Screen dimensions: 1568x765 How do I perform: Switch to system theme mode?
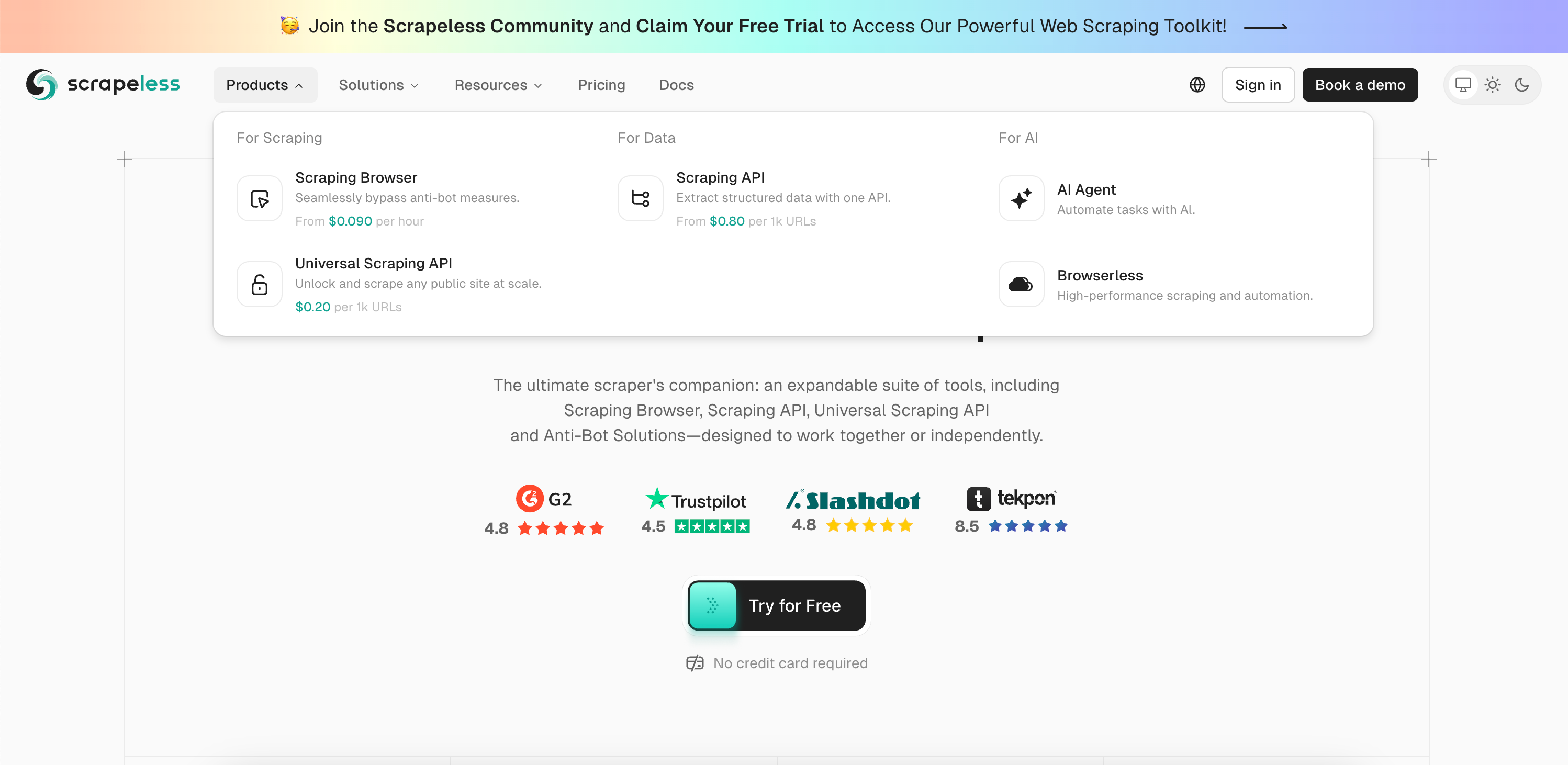coord(1463,85)
